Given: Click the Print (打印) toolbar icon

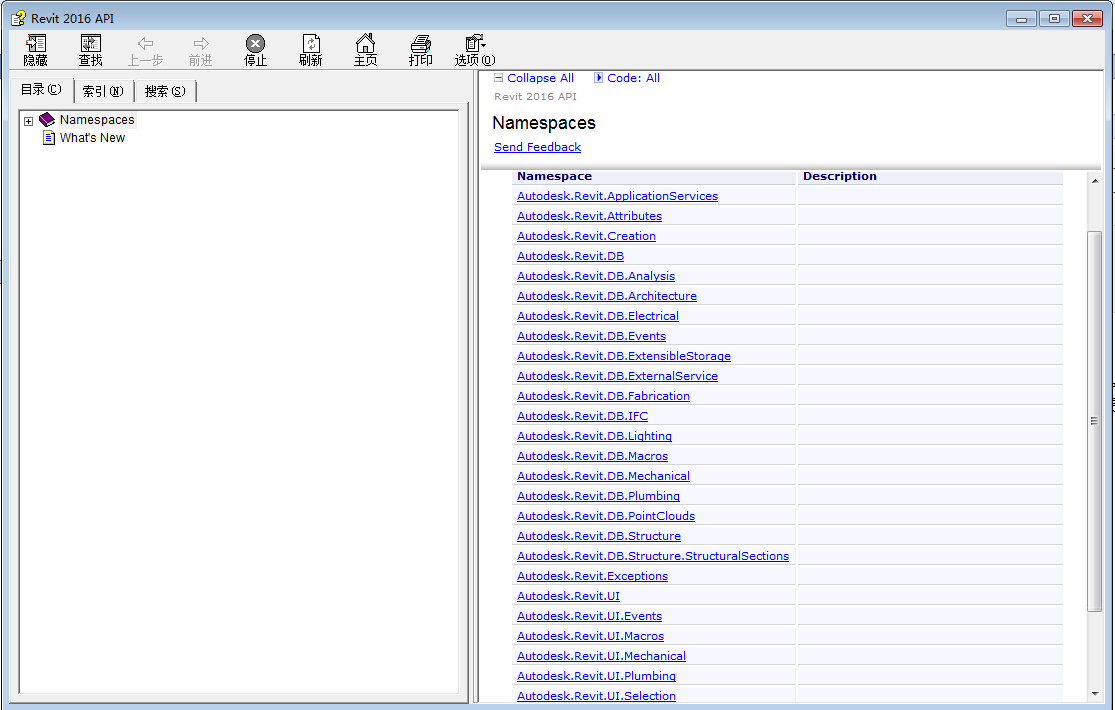Looking at the screenshot, I should 420,44.
